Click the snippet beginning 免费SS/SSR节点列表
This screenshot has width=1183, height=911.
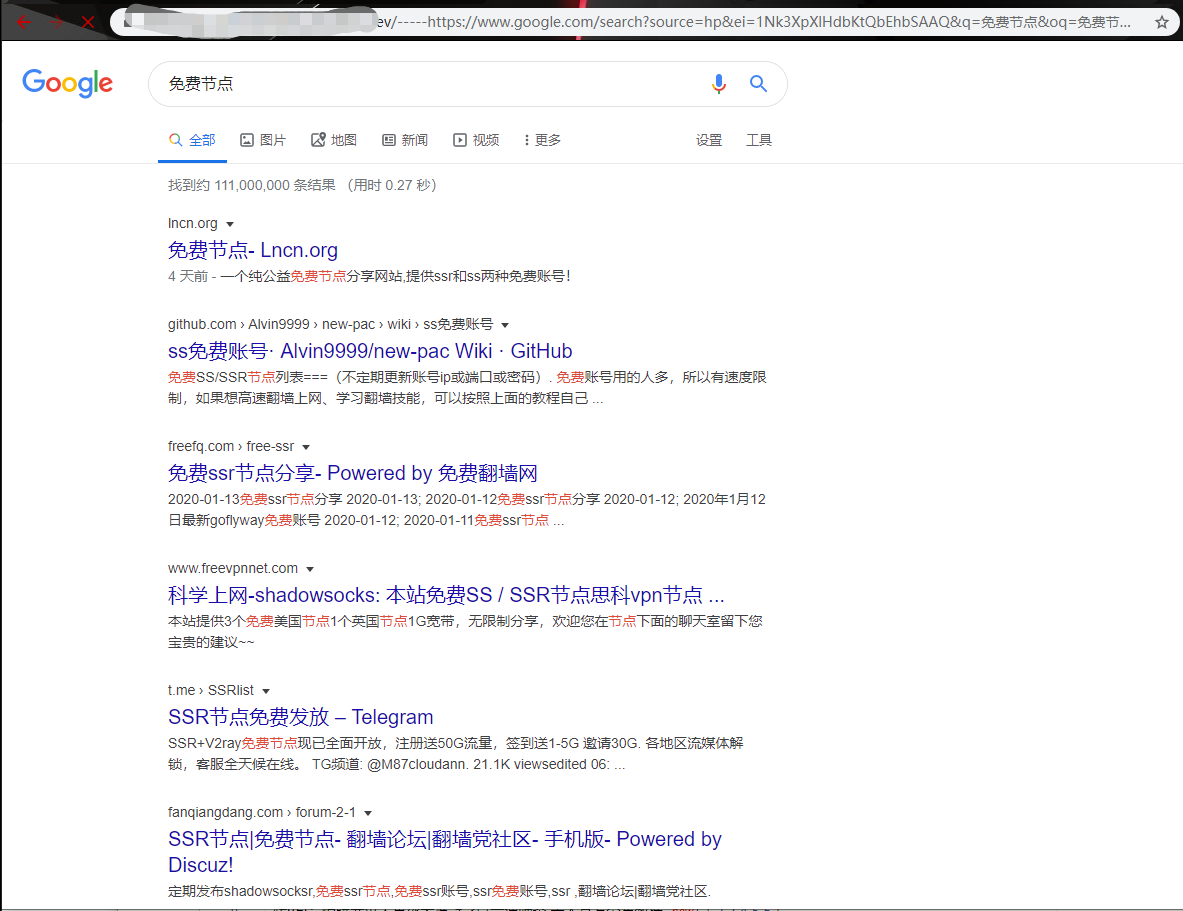pyautogui.click(x=467, y=388)
